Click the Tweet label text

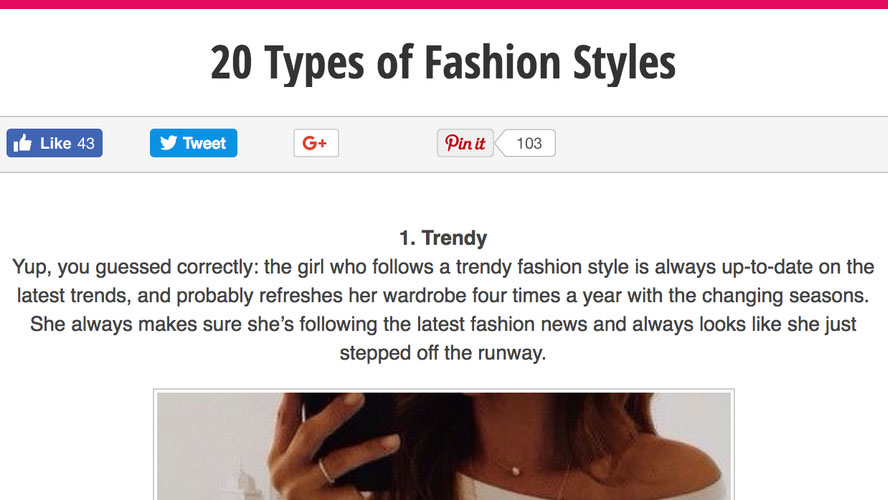pyautogui.click(x=204, y=143)
